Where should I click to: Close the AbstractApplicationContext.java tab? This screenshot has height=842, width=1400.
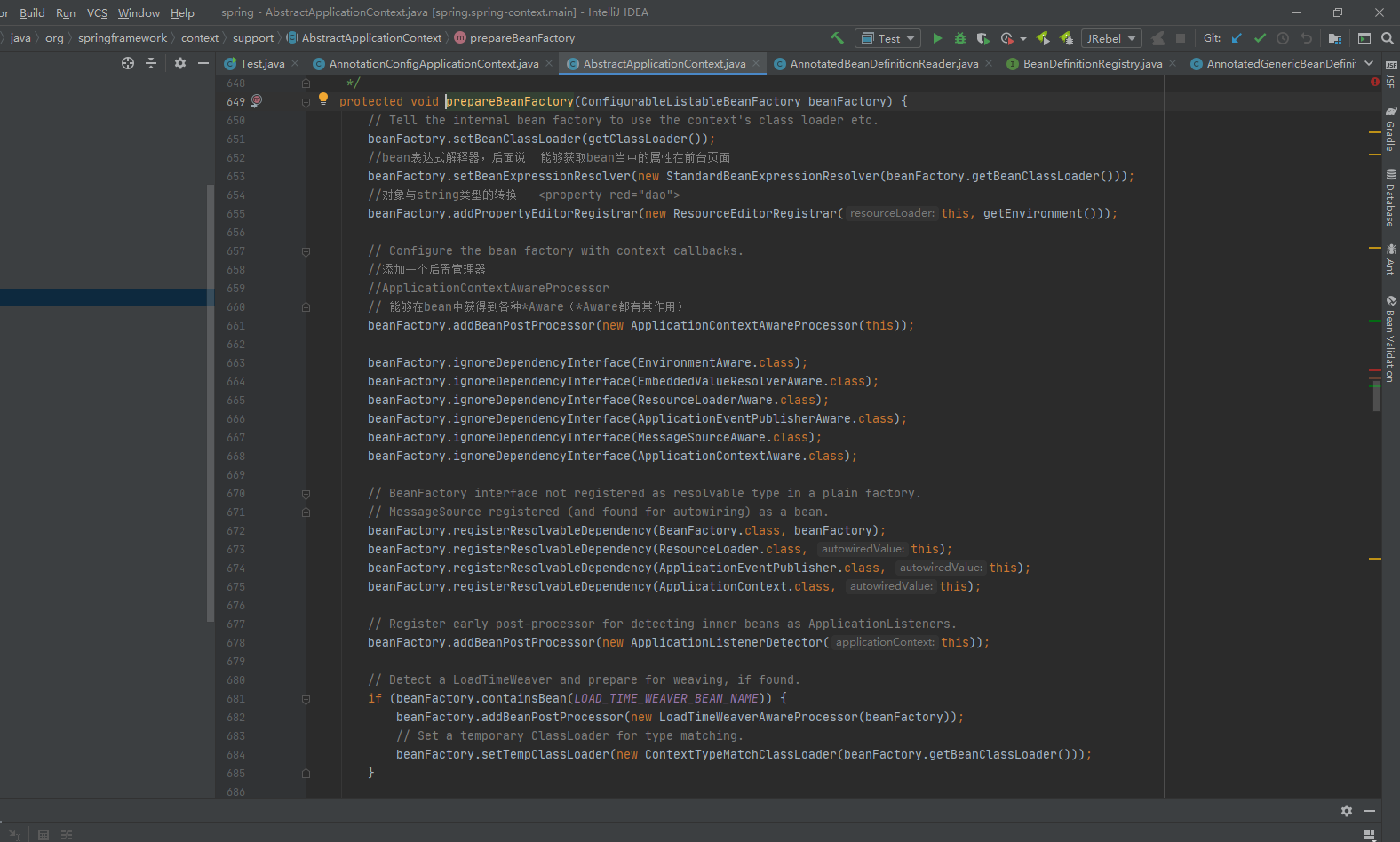pyautogui.click(x=756, y=63)
